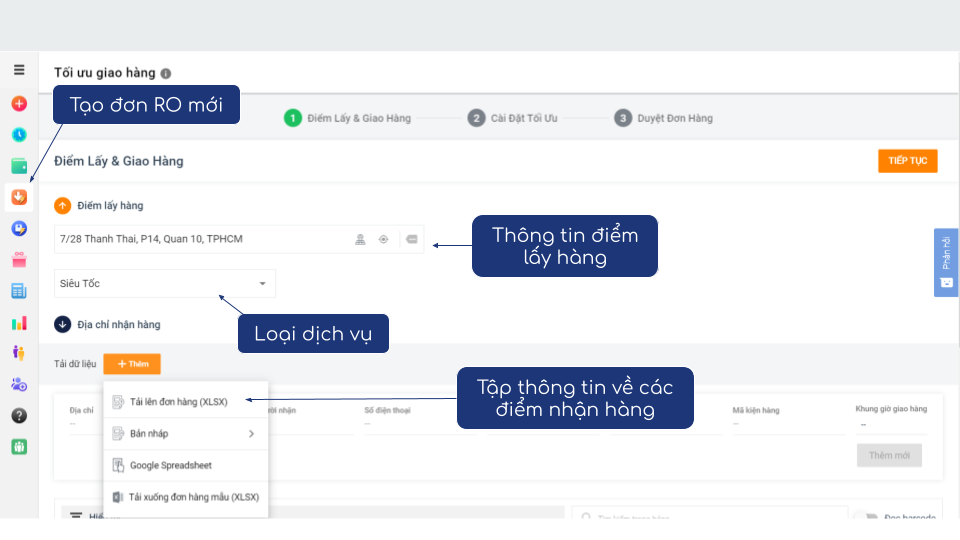This screenshot has width=960, height=540.
Task: Expand the Bản nháp submenu arrow
Action: tap(252, 433)
